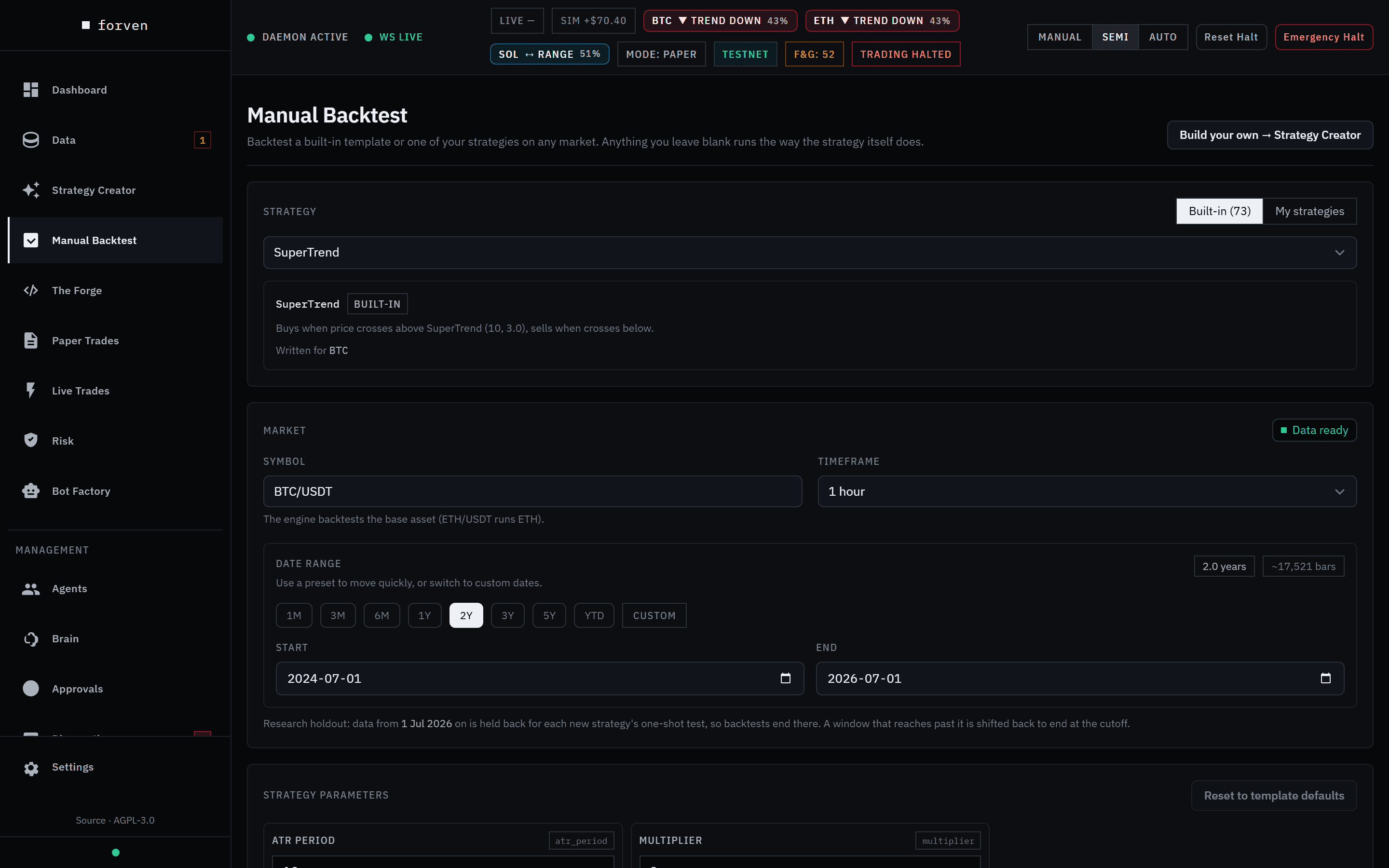Image resolution: width=1389 pixels, height=868 pixels.
Task: Select the 3M date range preset
Action: pos(338,615)
